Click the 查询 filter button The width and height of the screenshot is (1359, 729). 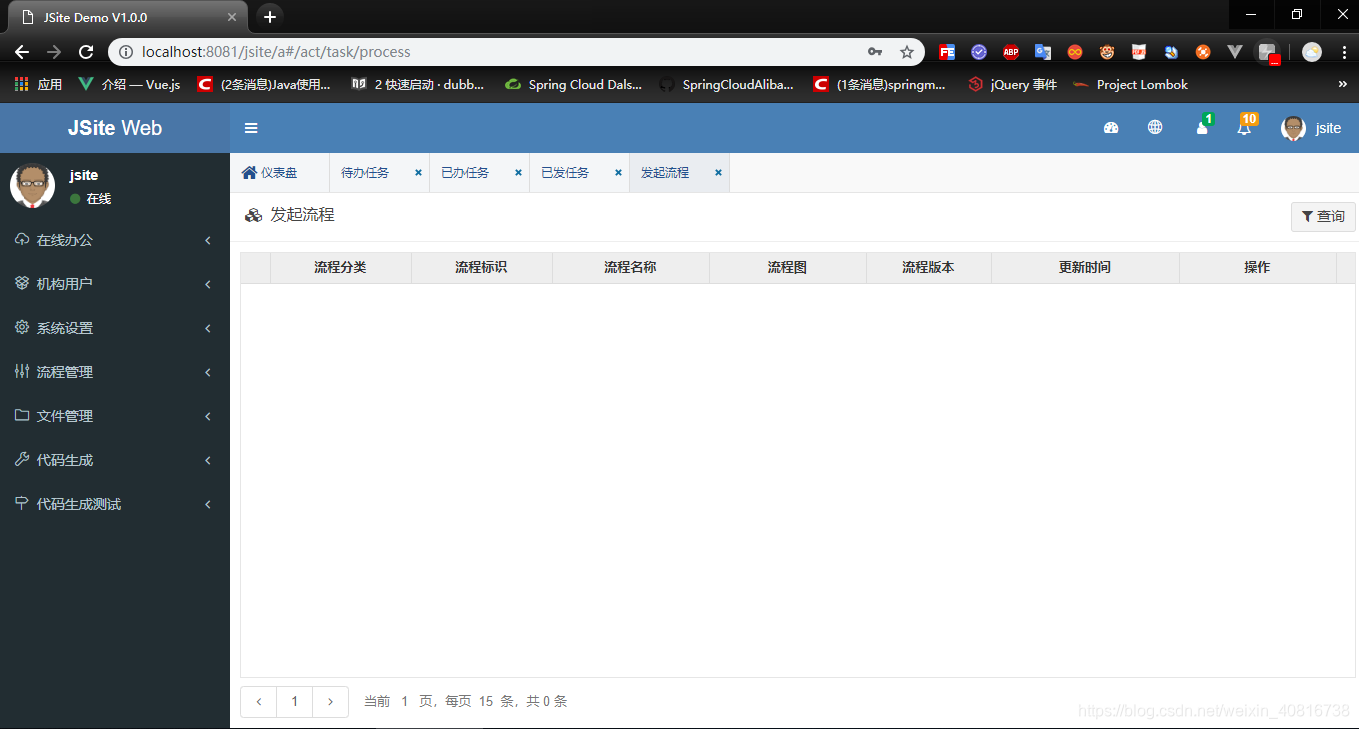pyautogui.click(x=1322, y=215)
